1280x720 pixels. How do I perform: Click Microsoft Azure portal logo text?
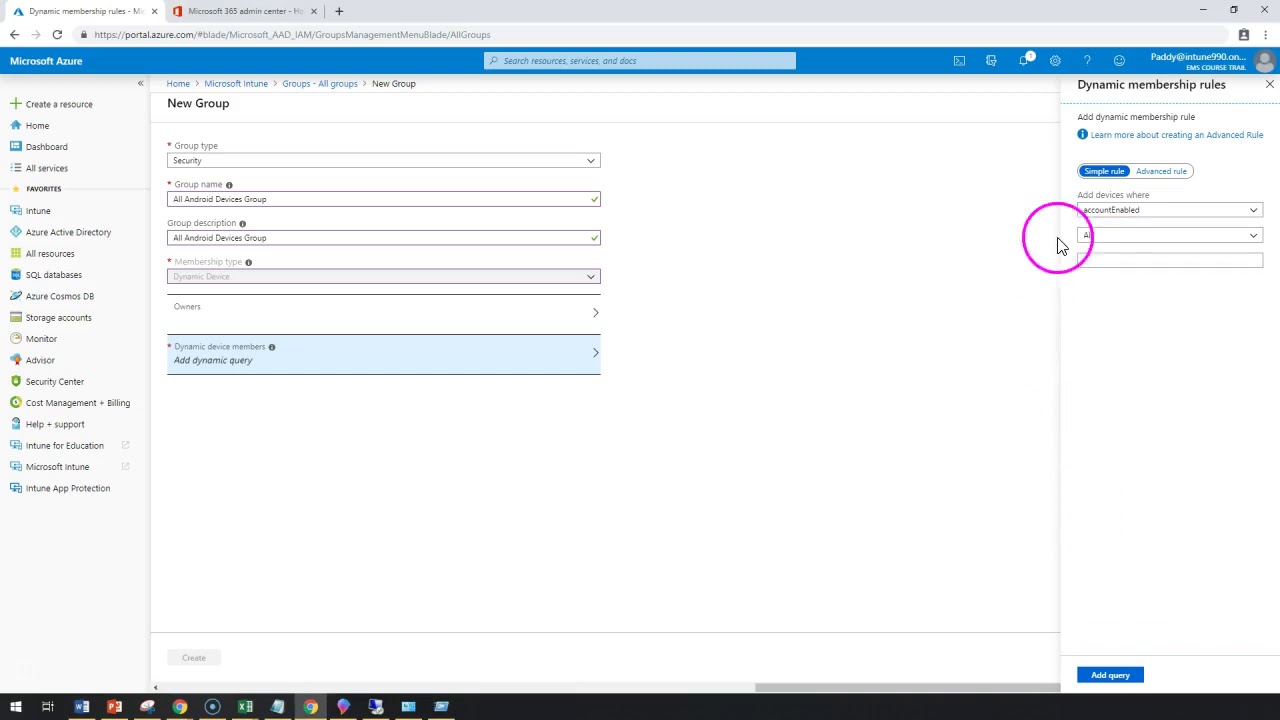(46, 61)
